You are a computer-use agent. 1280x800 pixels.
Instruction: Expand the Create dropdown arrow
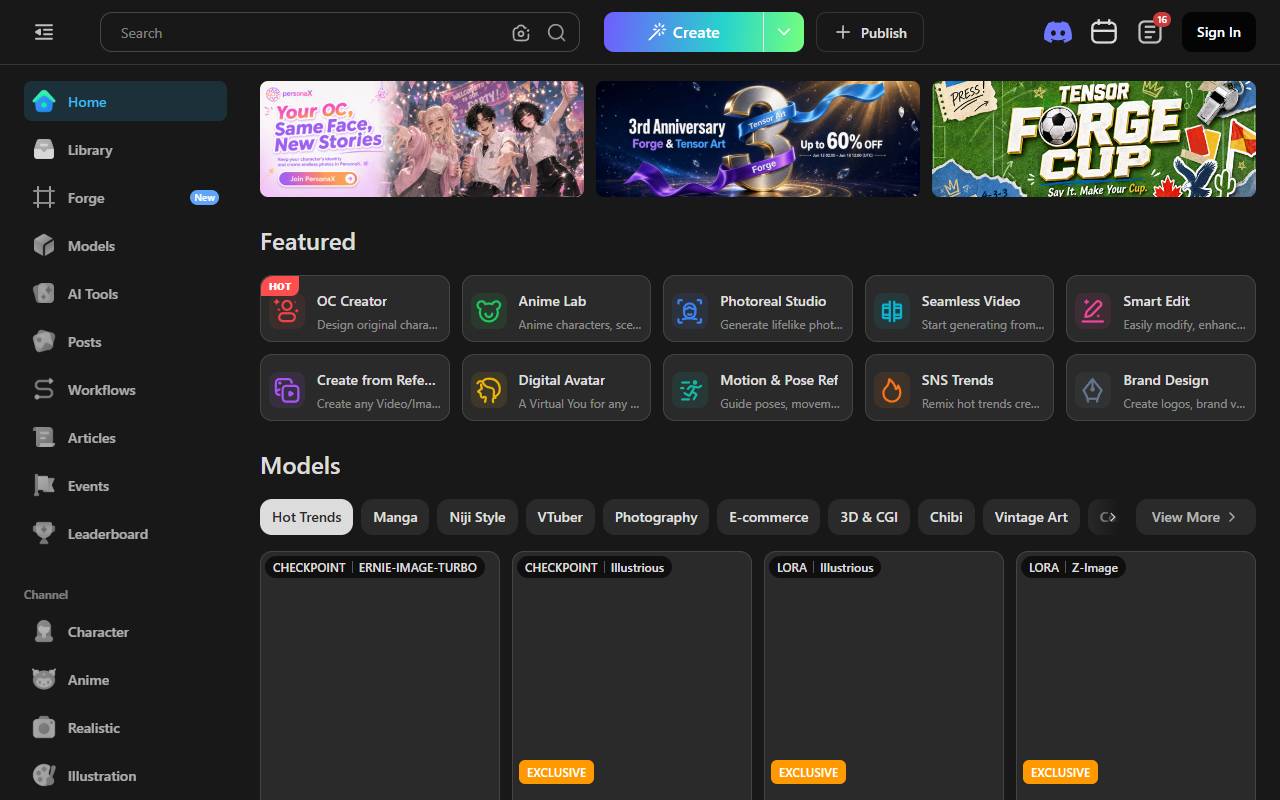tap(784, 32)
